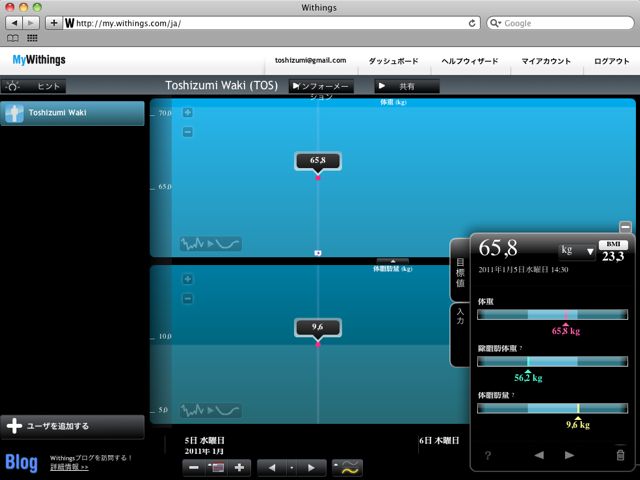
Task: Click the 除脂肪体重 help question mark
Action: 521,349
